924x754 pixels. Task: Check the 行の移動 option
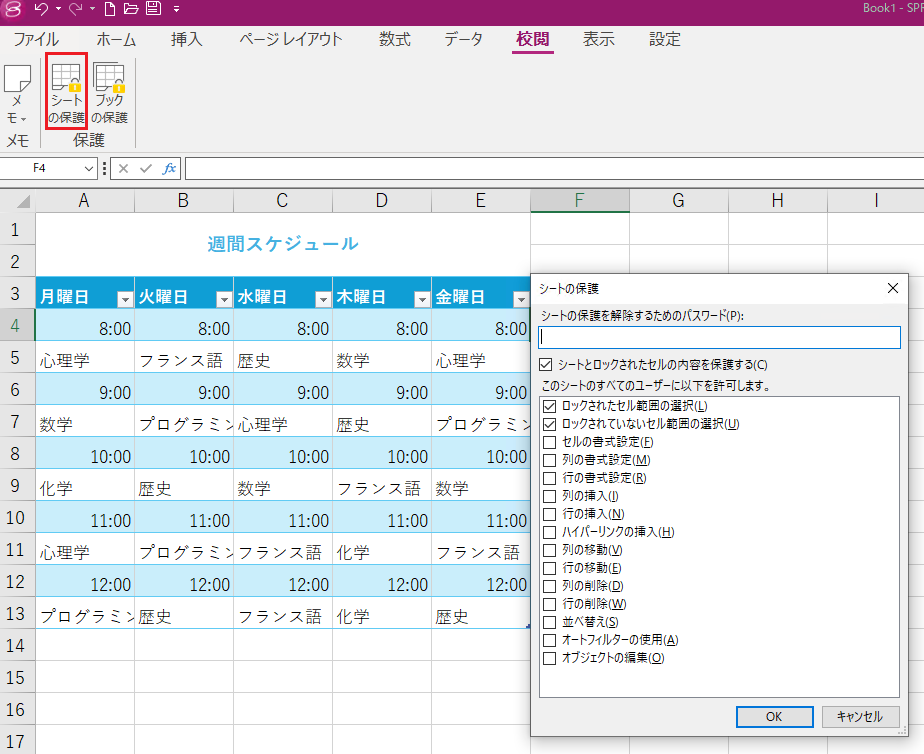point(549,568)
